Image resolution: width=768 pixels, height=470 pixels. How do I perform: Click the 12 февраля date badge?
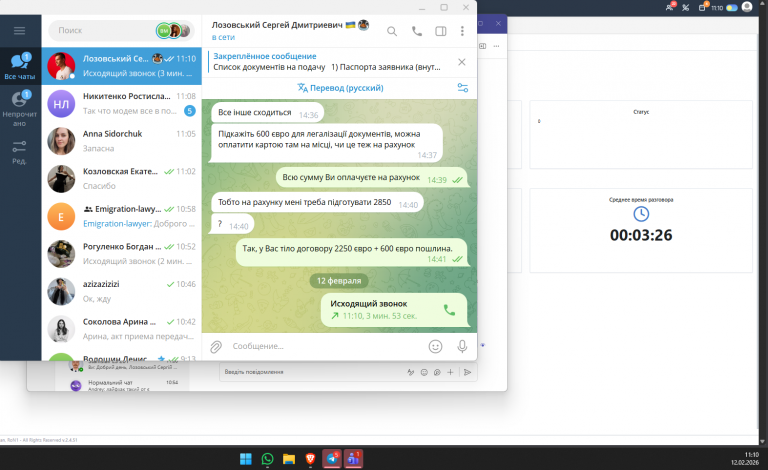click(x=339, y=281)
